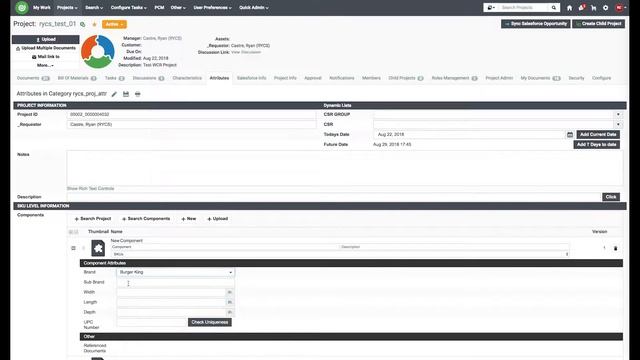640x360 pixels.
Task: Switch to Discussions tab
Action: pyautogui.click(x=148, y=78)
